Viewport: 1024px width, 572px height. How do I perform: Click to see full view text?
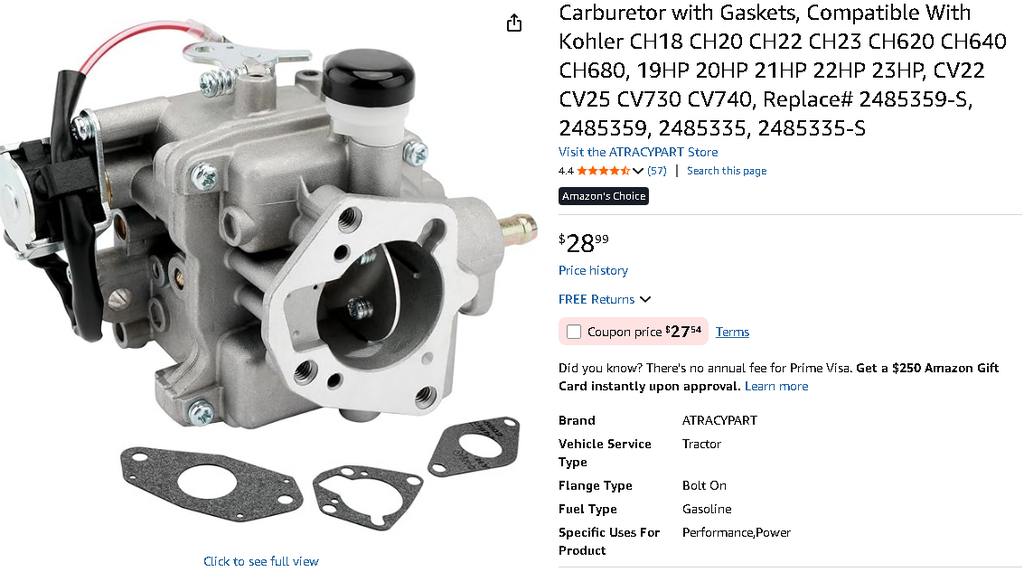click(x=261, y=561)
